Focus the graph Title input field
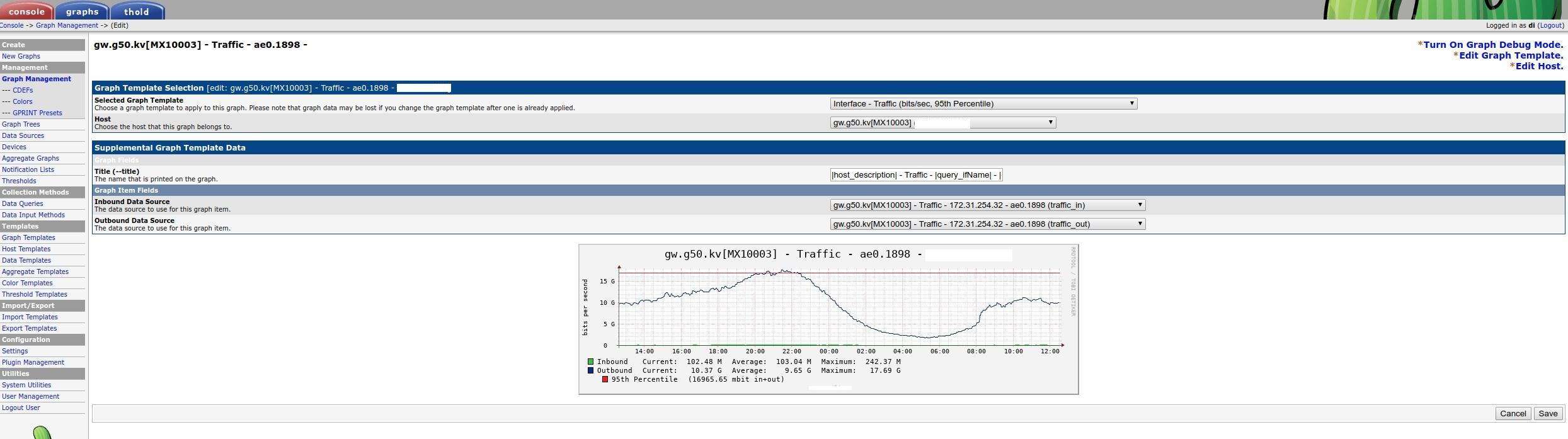Image resolution: width=1568 pixels, height=439 pixels. (x=916, y=174)
